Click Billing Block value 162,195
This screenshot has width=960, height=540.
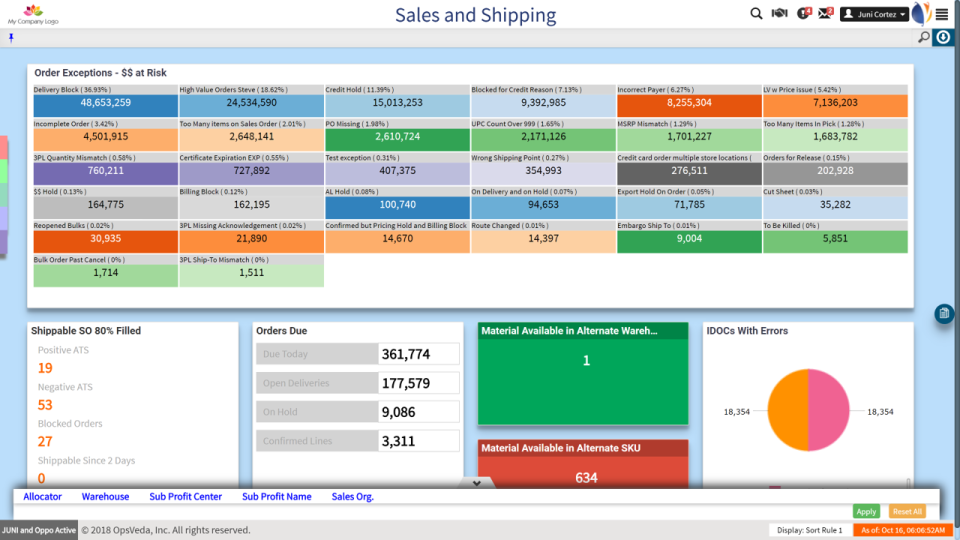coord(252,205)
